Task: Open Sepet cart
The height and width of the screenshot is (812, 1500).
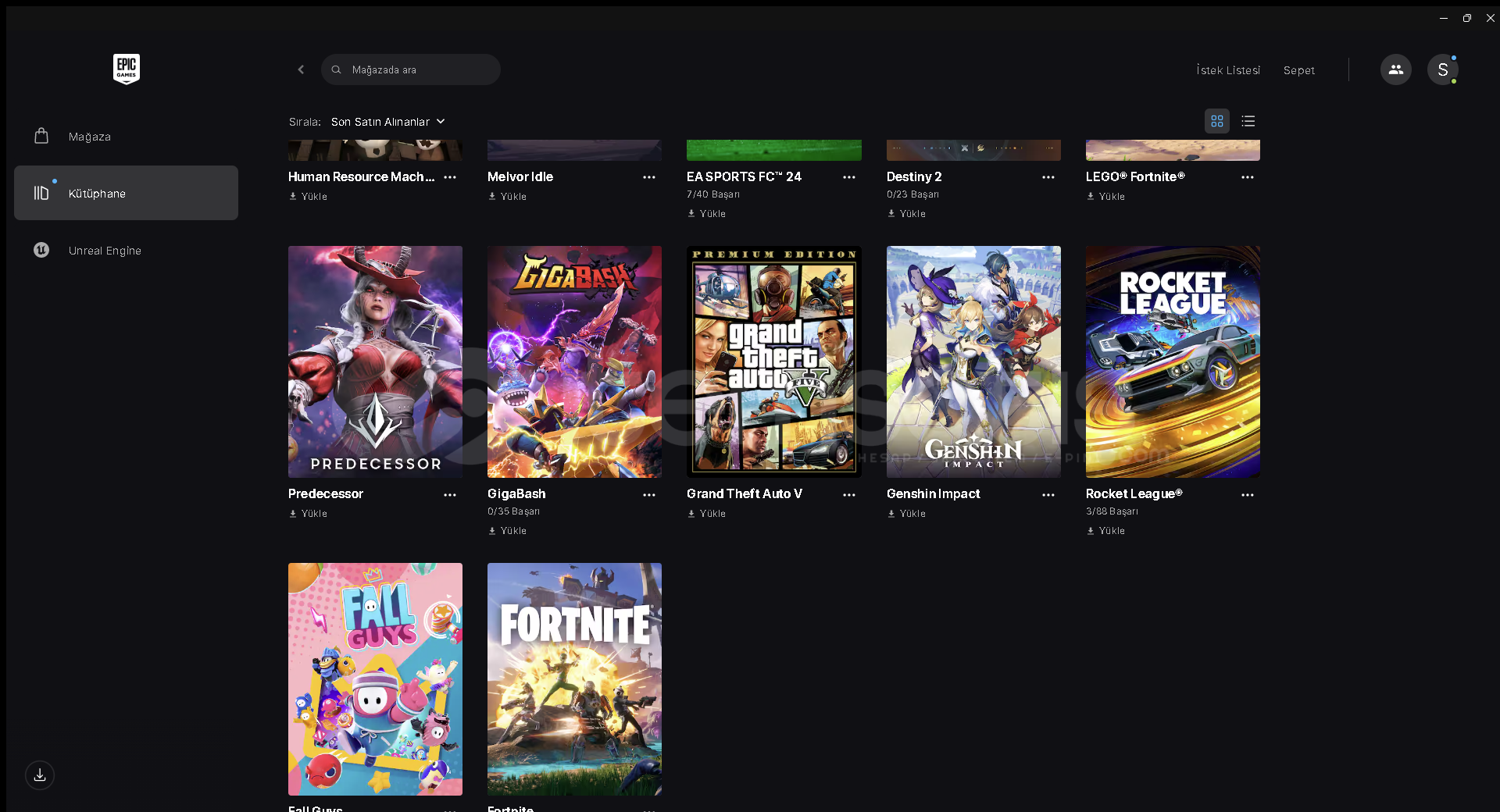Action: tap(1298, 70)
